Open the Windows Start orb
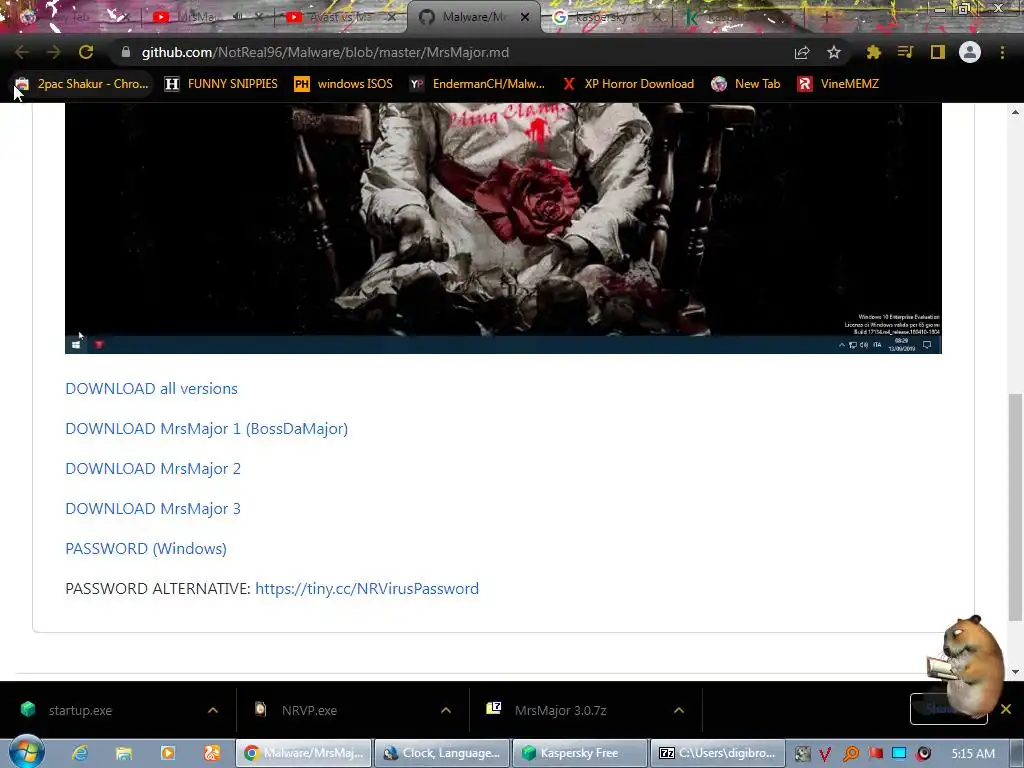 pos(26,752)
